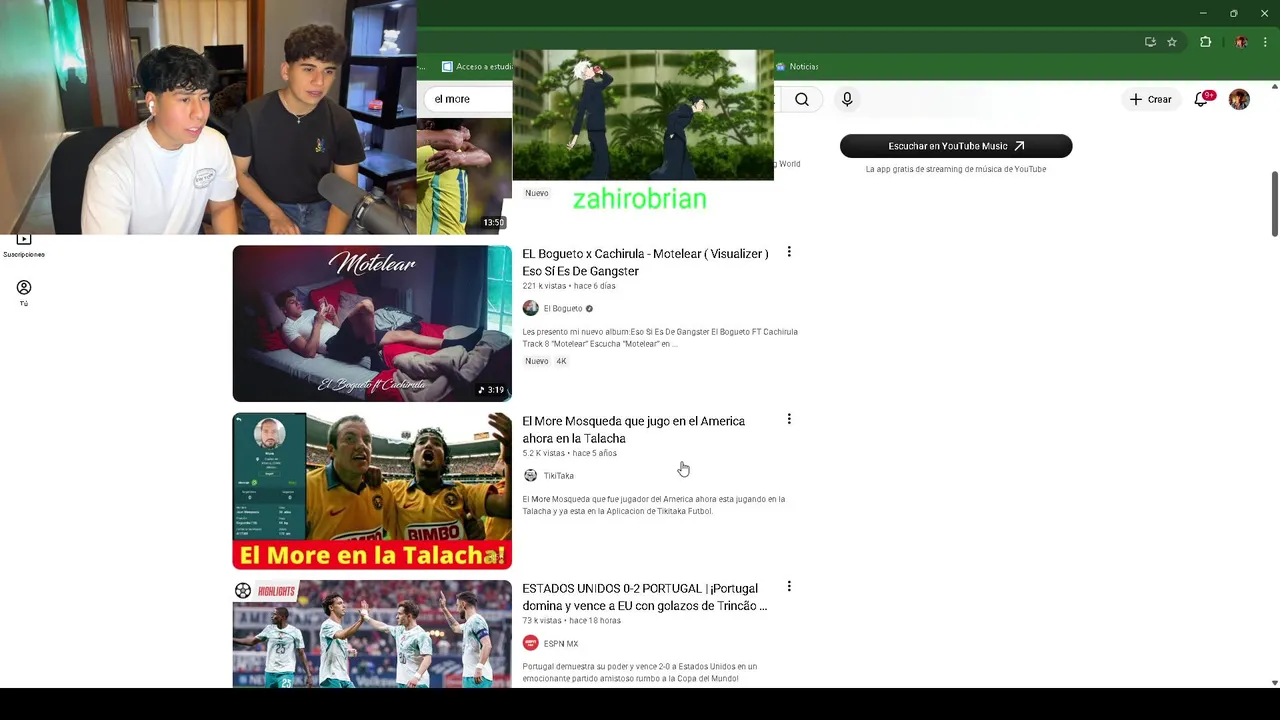Click the TikiTaka channel avatar
The height and width of the screenshot is (720, 1280).
(530, 475)
